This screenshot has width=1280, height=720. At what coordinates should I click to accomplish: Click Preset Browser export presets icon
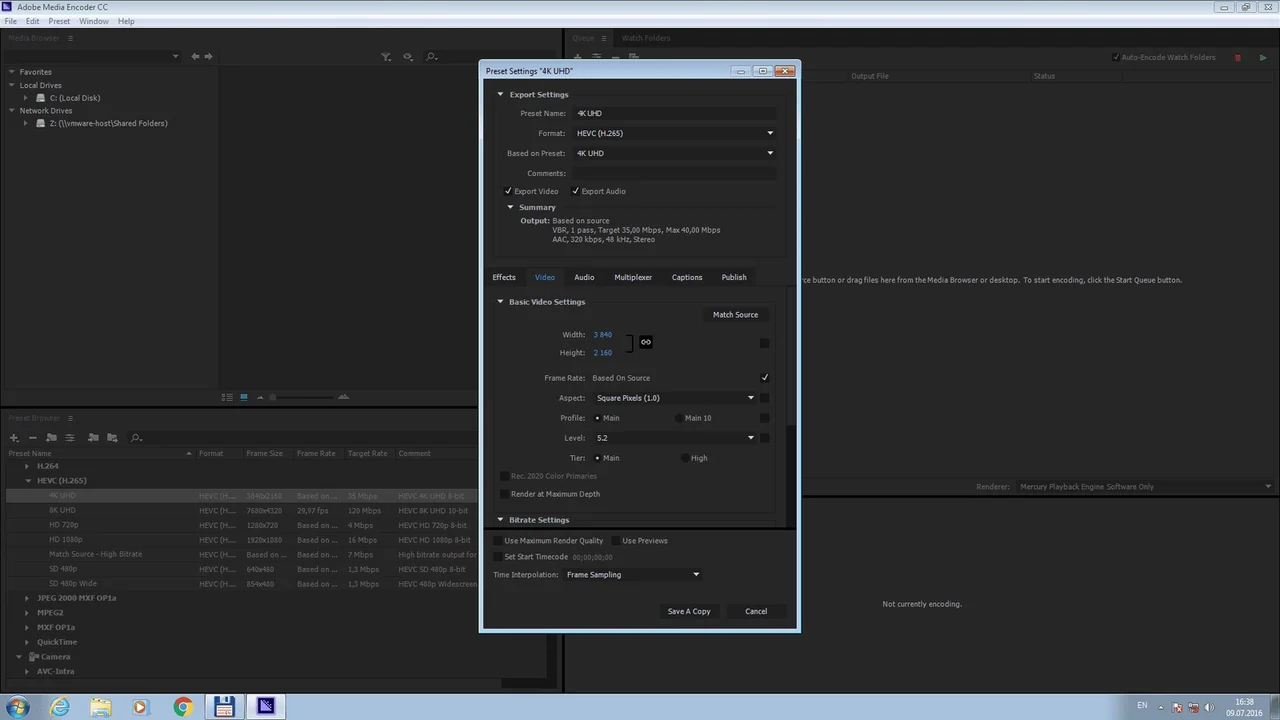click(112, 438)
